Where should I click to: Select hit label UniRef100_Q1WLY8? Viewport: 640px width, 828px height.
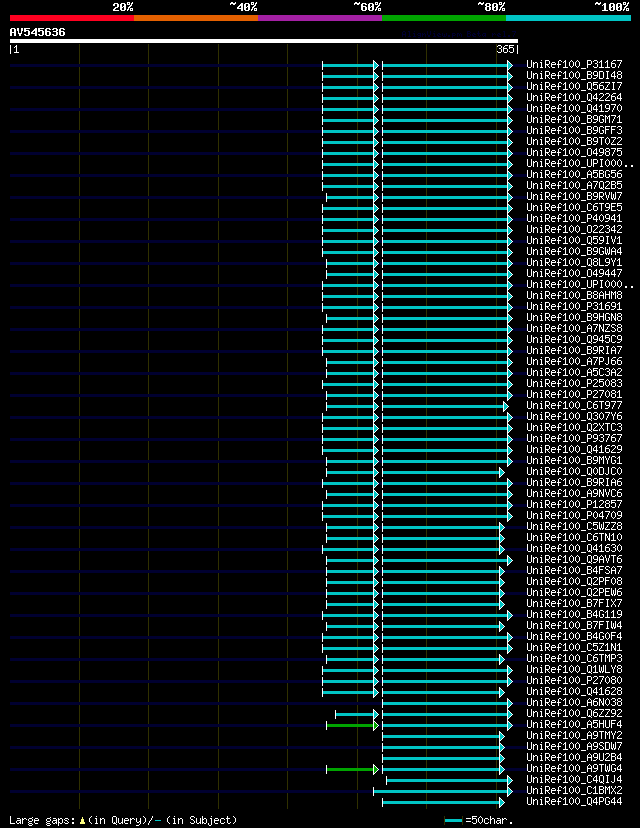point(574,669)
